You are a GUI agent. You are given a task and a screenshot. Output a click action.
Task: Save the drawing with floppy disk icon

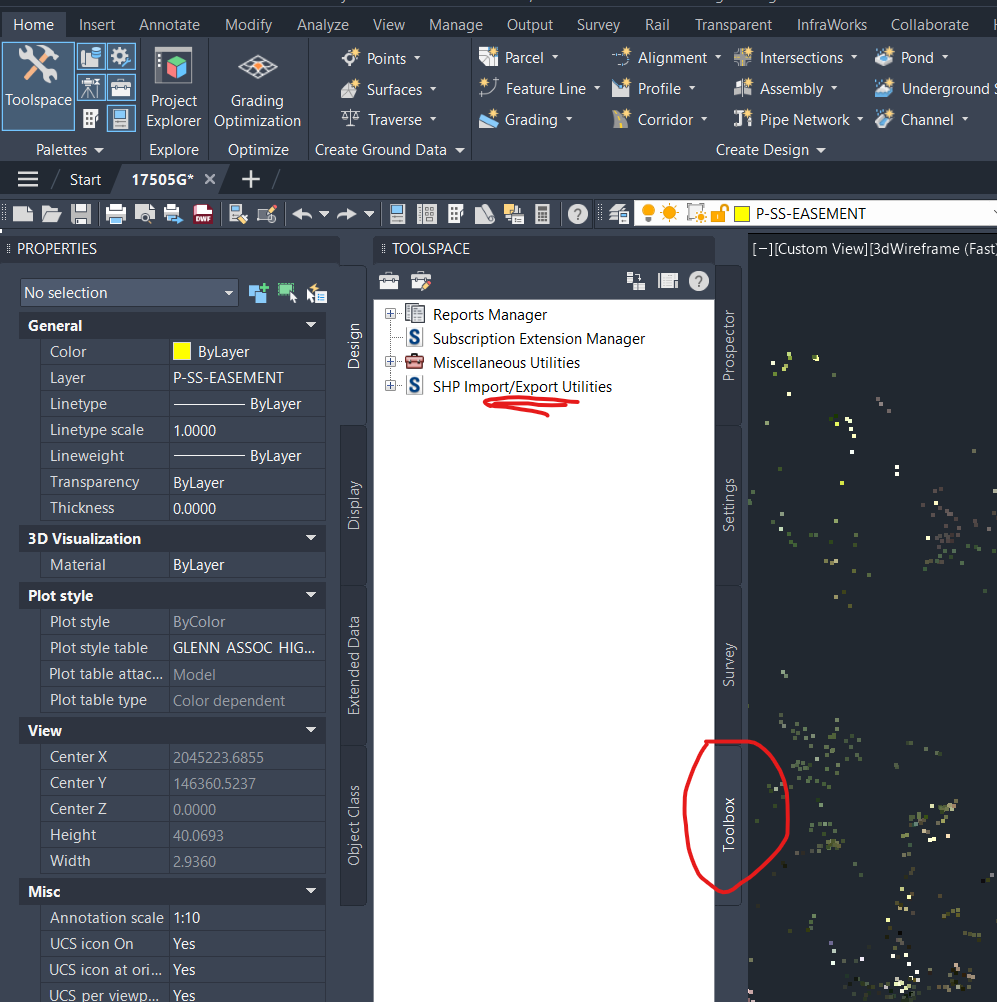pos(81,213)
